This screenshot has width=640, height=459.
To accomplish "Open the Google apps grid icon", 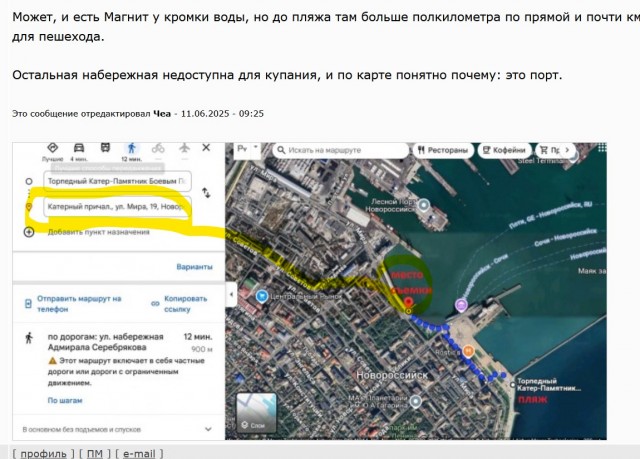I will [x=602, y=149].
